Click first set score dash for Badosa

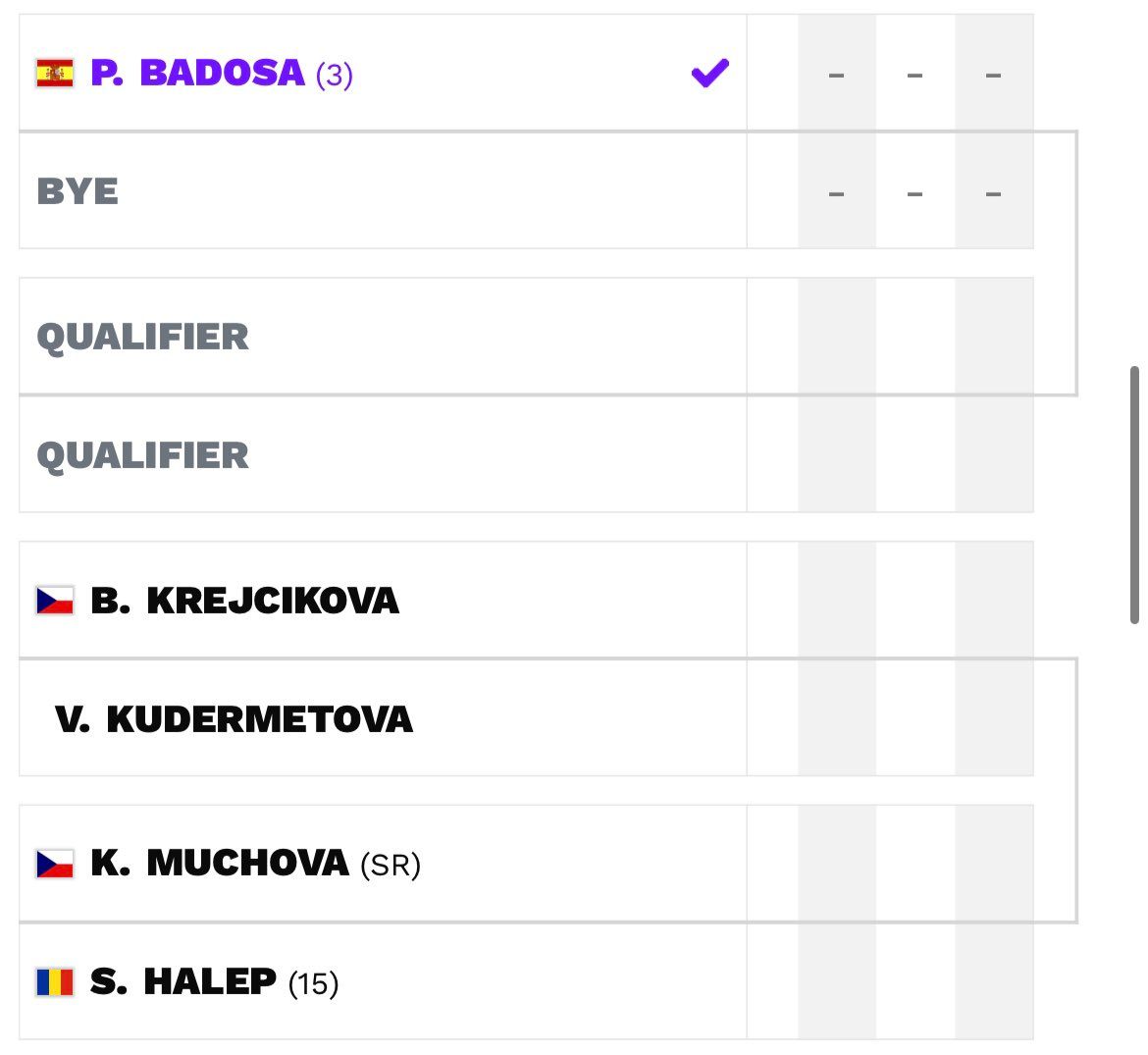(836, 75)
